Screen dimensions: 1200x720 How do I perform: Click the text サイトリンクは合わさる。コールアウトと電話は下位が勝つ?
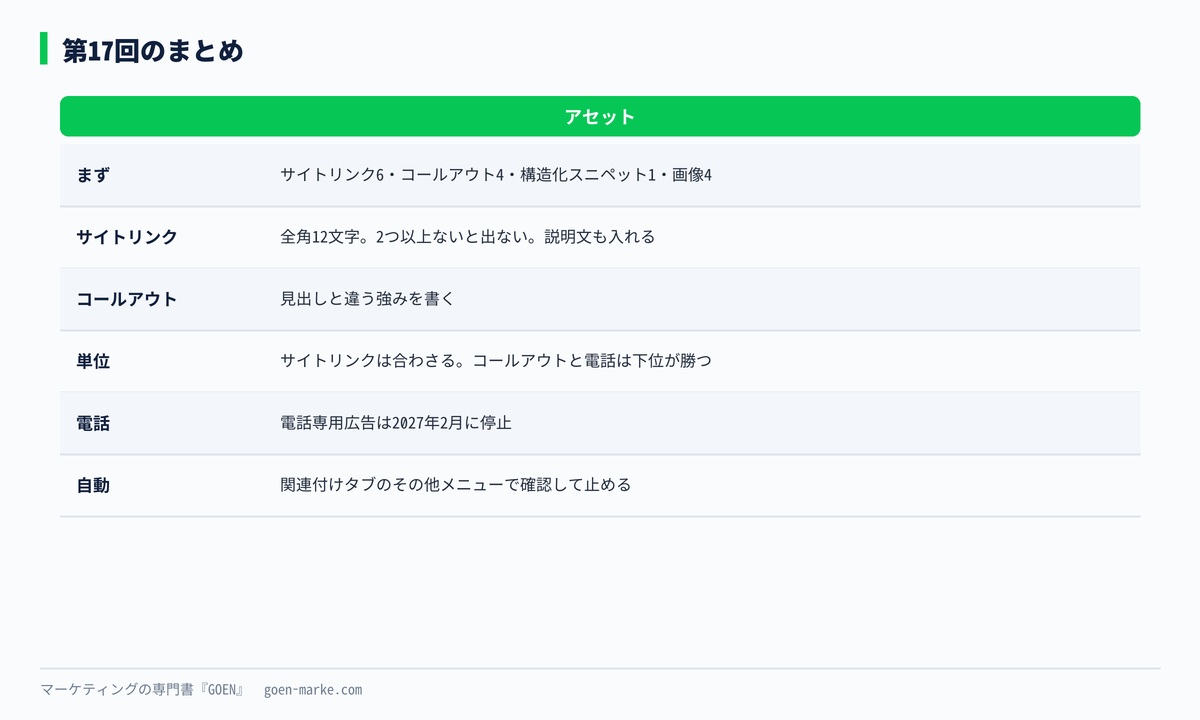[x=496, y=361]
